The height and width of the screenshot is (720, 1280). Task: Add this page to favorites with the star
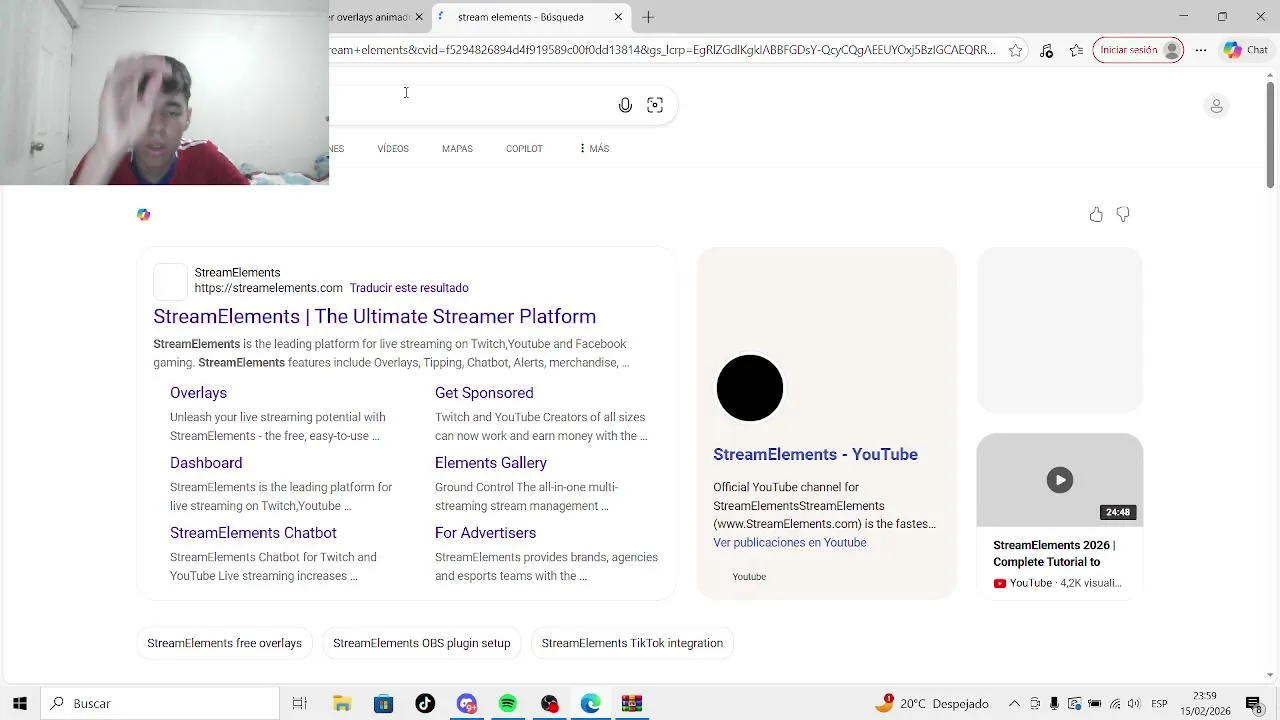tap(1015, 50)
